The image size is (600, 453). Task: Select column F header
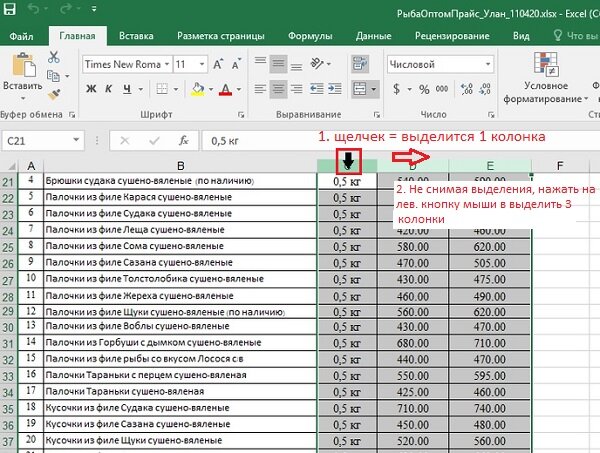click(x=560, y=166)
